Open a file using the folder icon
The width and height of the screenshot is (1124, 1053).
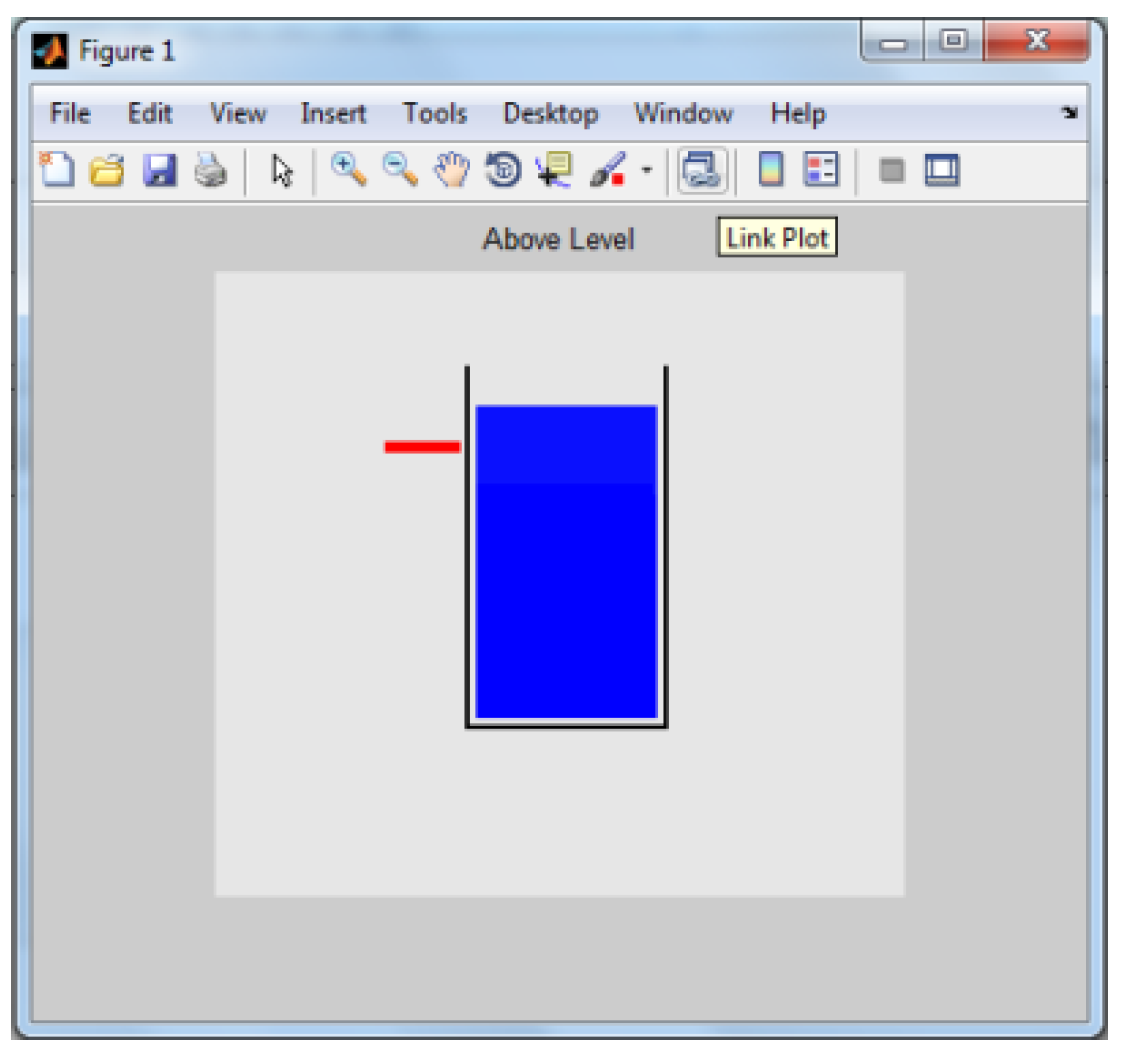(x=106, y=171)
